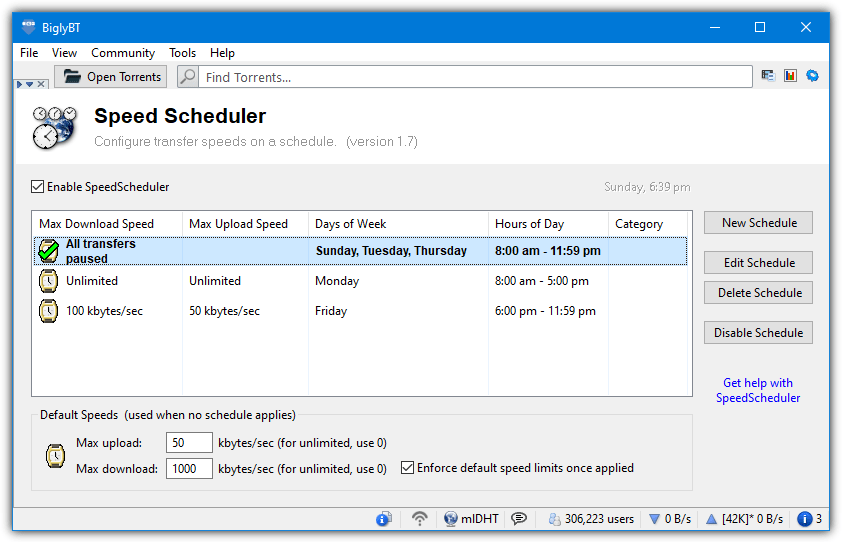
Task: Open the sidebar view toolbar icon
Action: 768,76
